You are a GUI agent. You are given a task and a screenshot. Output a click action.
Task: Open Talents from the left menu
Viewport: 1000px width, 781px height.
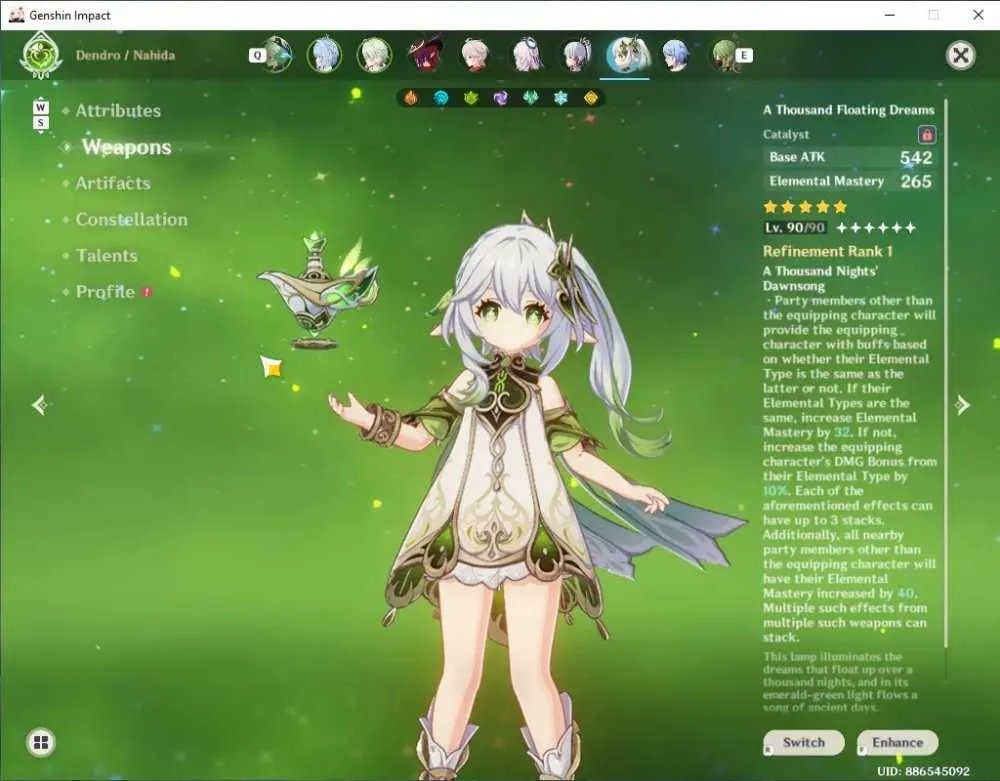pyautogui.click(x=107, y=256)
